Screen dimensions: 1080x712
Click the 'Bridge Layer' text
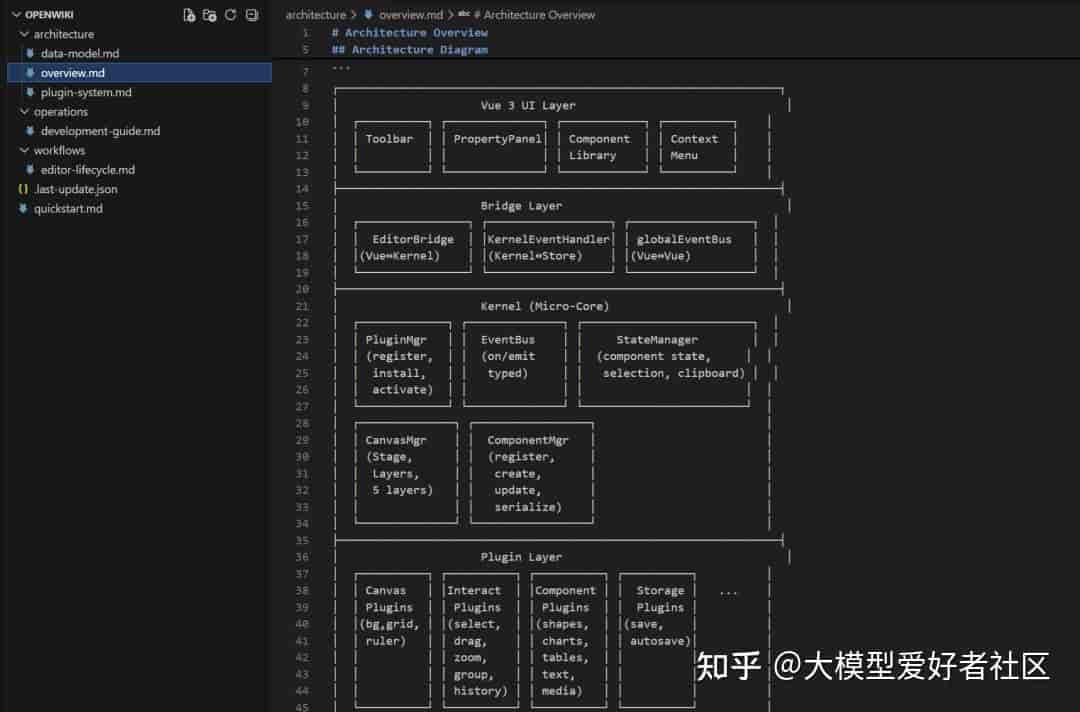(521, 206)
